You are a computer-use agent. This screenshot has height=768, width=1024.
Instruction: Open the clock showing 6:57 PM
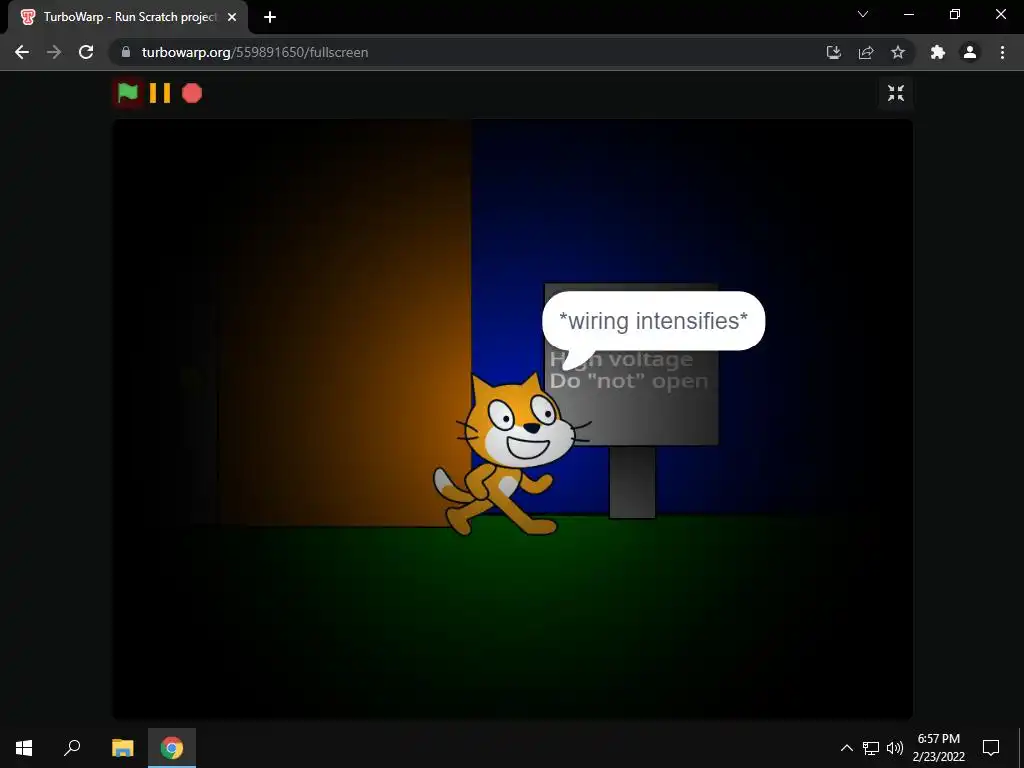(x=938, y=748)
